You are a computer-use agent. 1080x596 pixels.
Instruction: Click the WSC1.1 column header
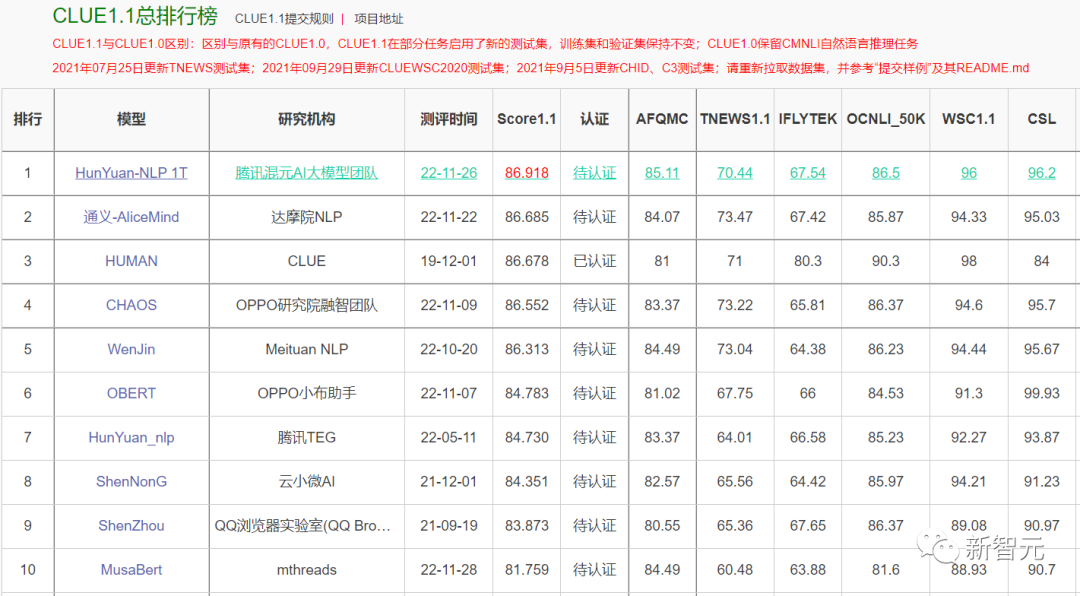pos(968,119)
